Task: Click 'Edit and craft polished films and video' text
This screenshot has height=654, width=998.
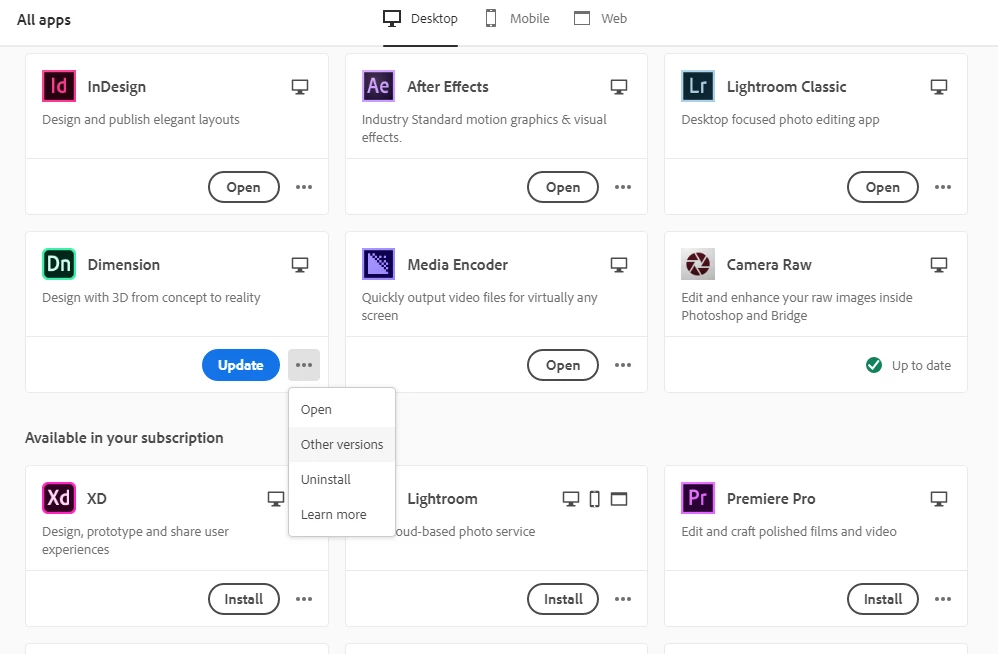Action: tap(789, 532)
